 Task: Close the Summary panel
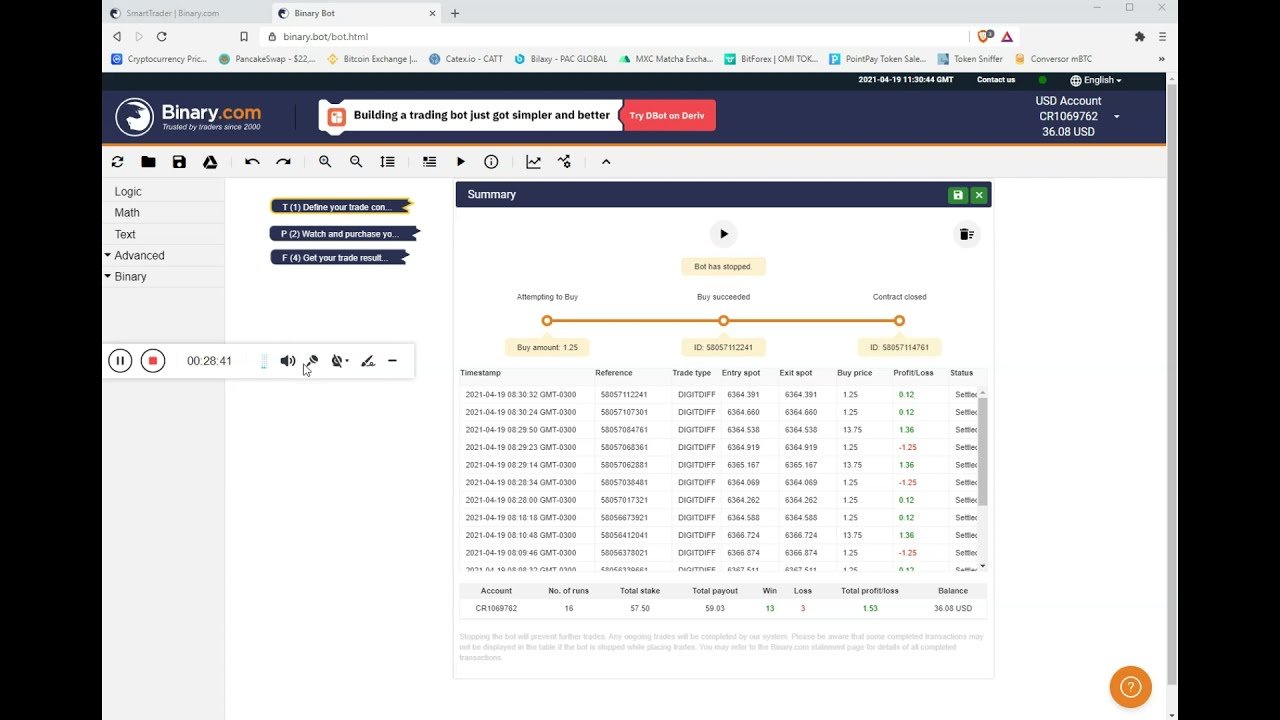tap(979, 195)
